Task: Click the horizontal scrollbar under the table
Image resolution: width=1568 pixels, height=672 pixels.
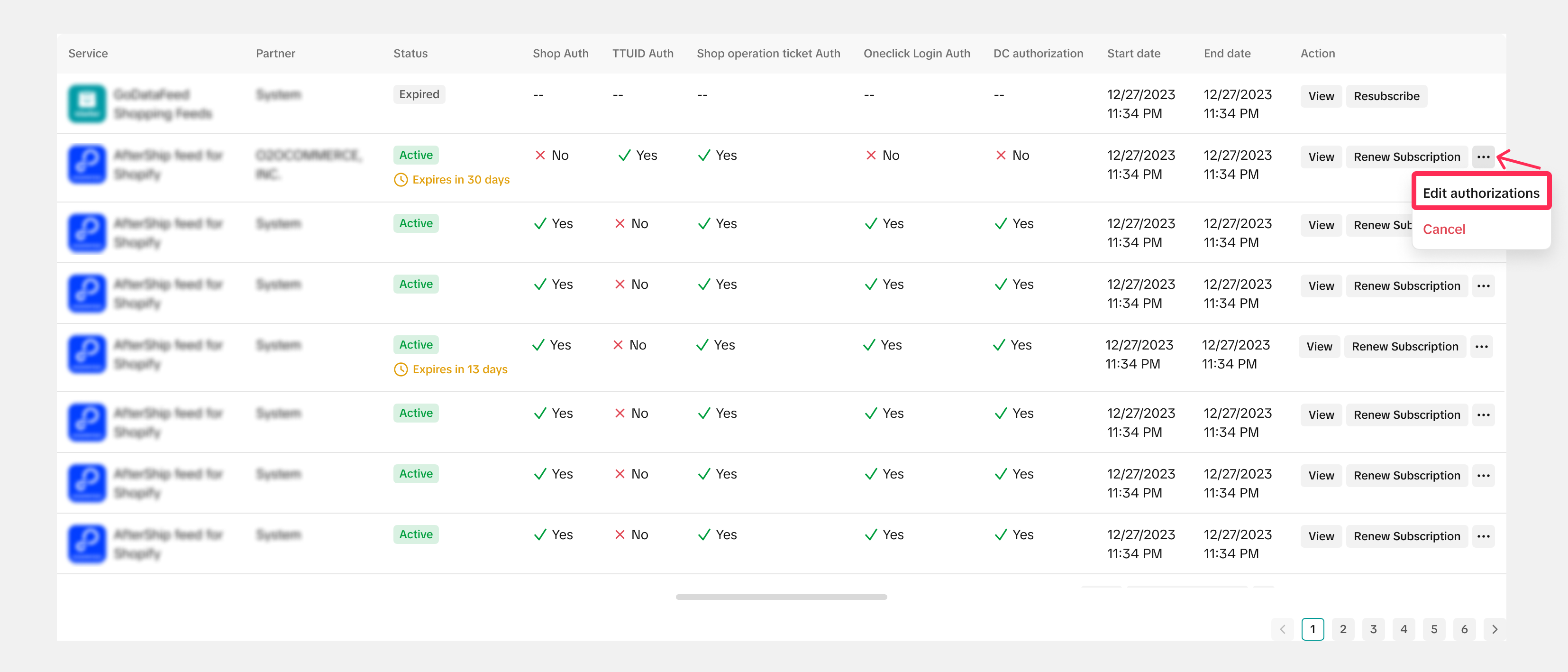Action: [x=781, y=597]
